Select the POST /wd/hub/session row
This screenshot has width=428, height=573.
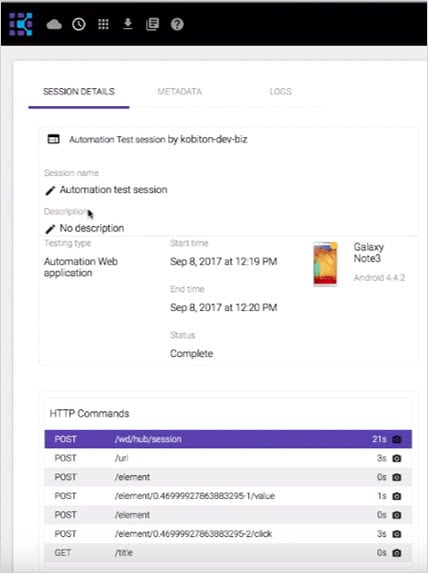point(228,439)
